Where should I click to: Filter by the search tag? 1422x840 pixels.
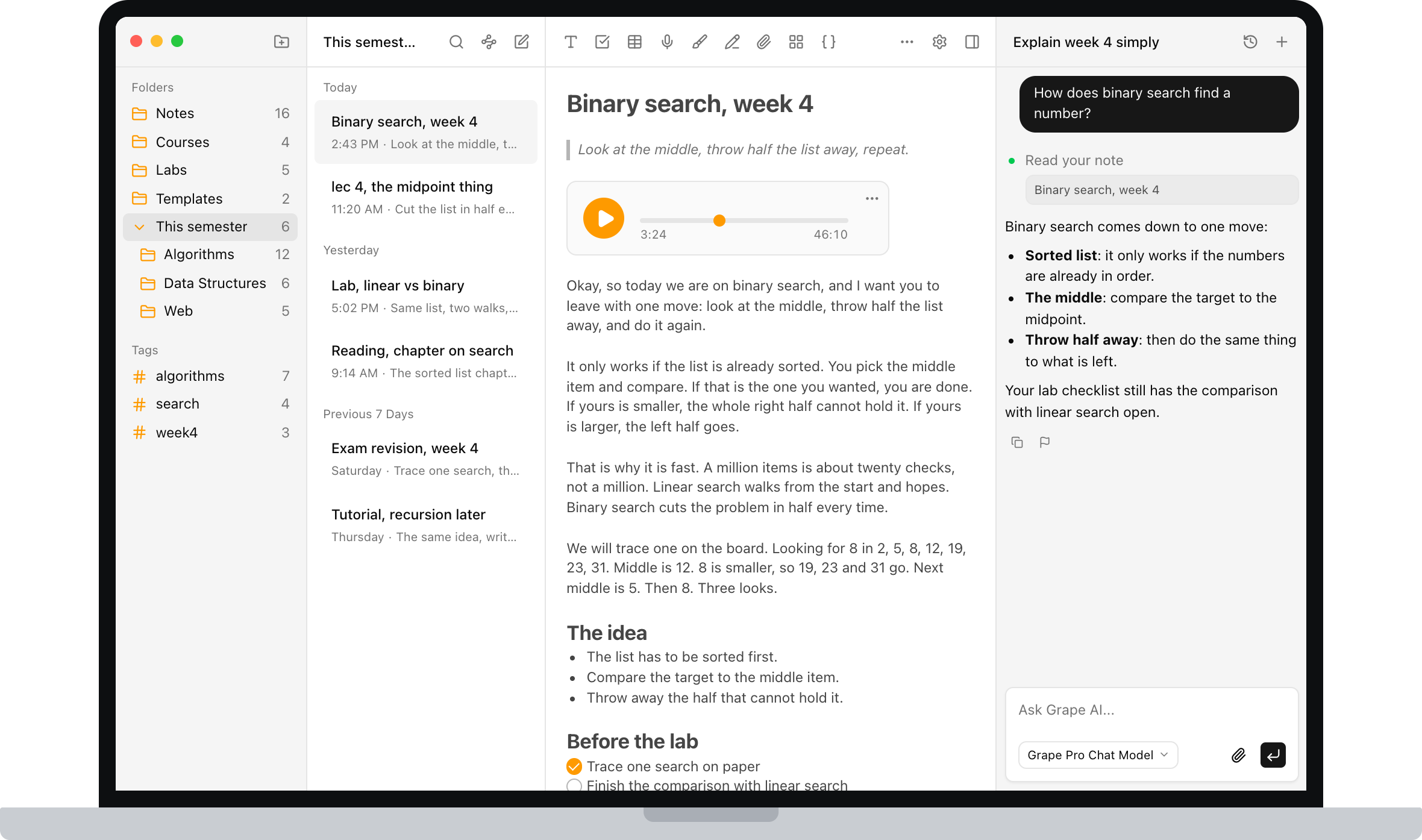pos(210,404)
